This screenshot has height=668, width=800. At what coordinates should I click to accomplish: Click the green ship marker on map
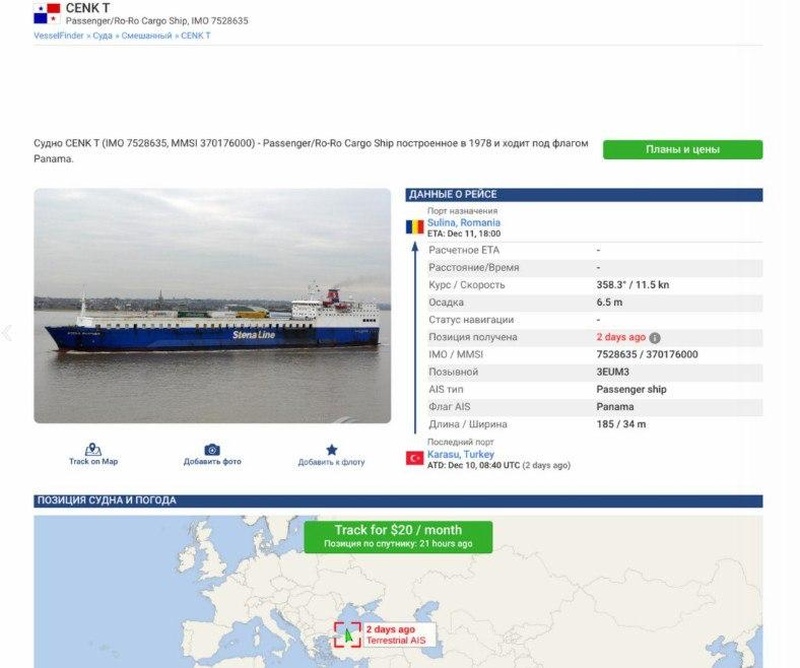(349, 634)
